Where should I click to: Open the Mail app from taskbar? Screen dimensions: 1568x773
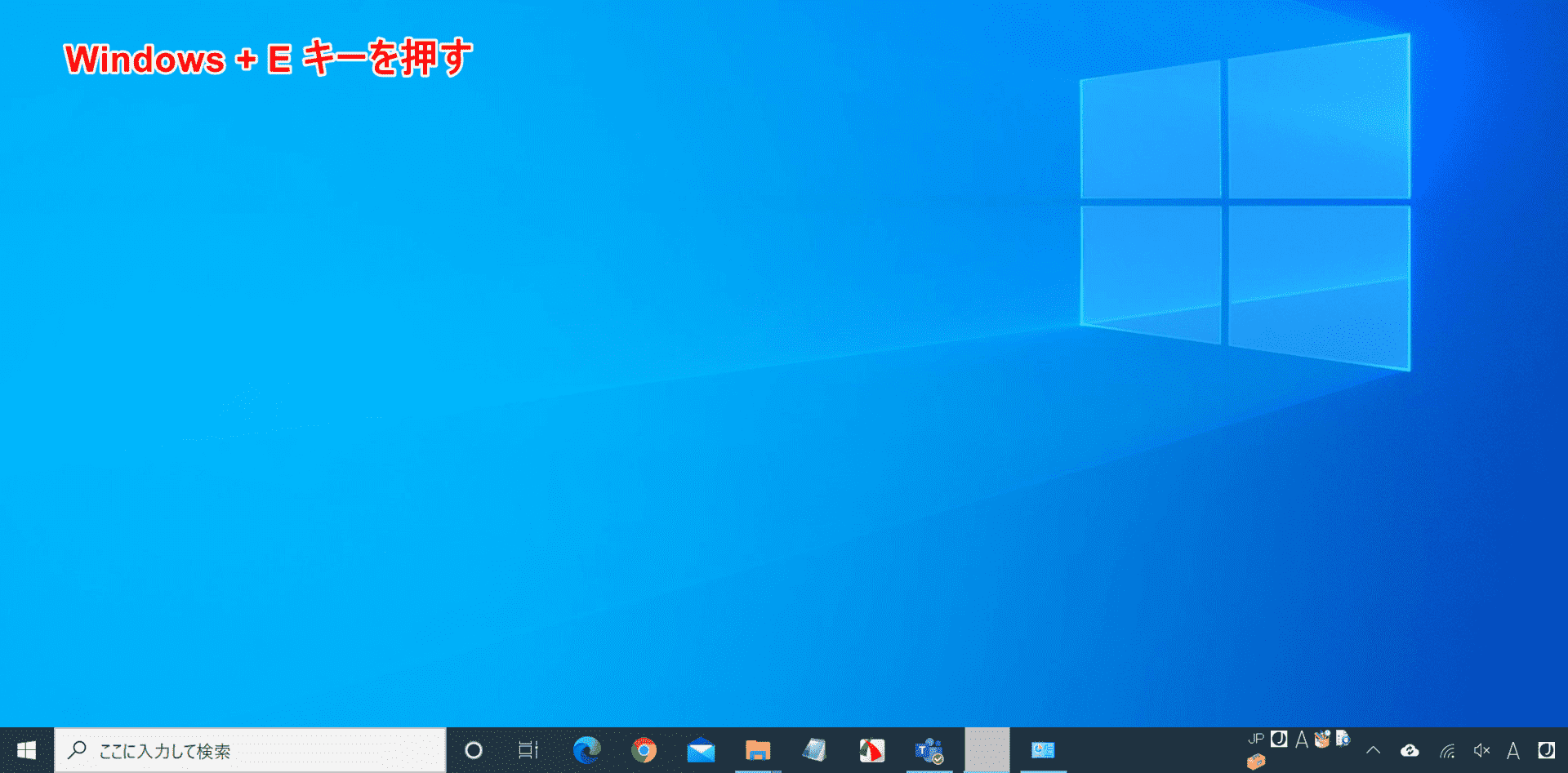pos(701,750)
